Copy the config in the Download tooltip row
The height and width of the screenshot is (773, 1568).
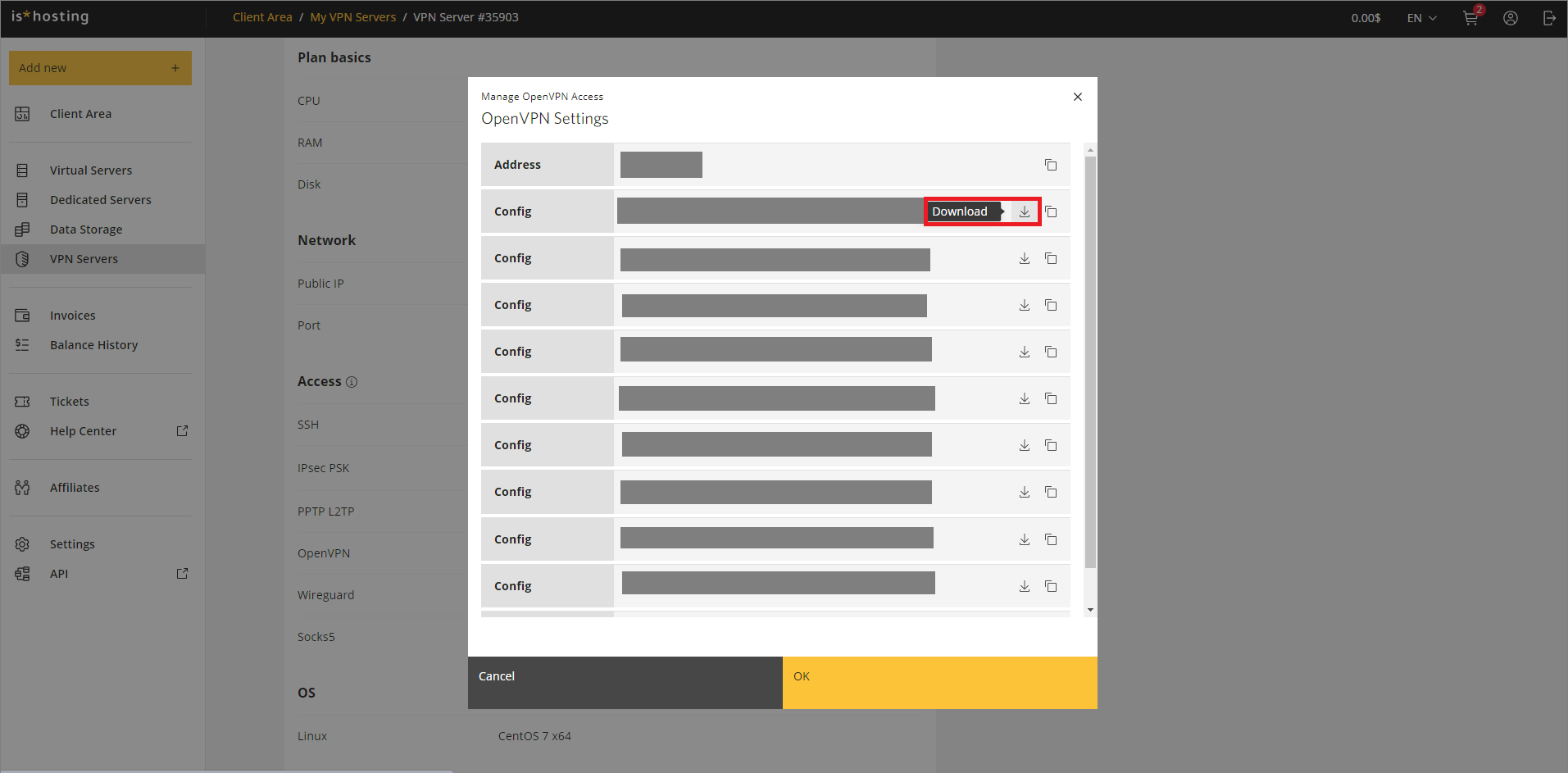[x=1051, y=211]
